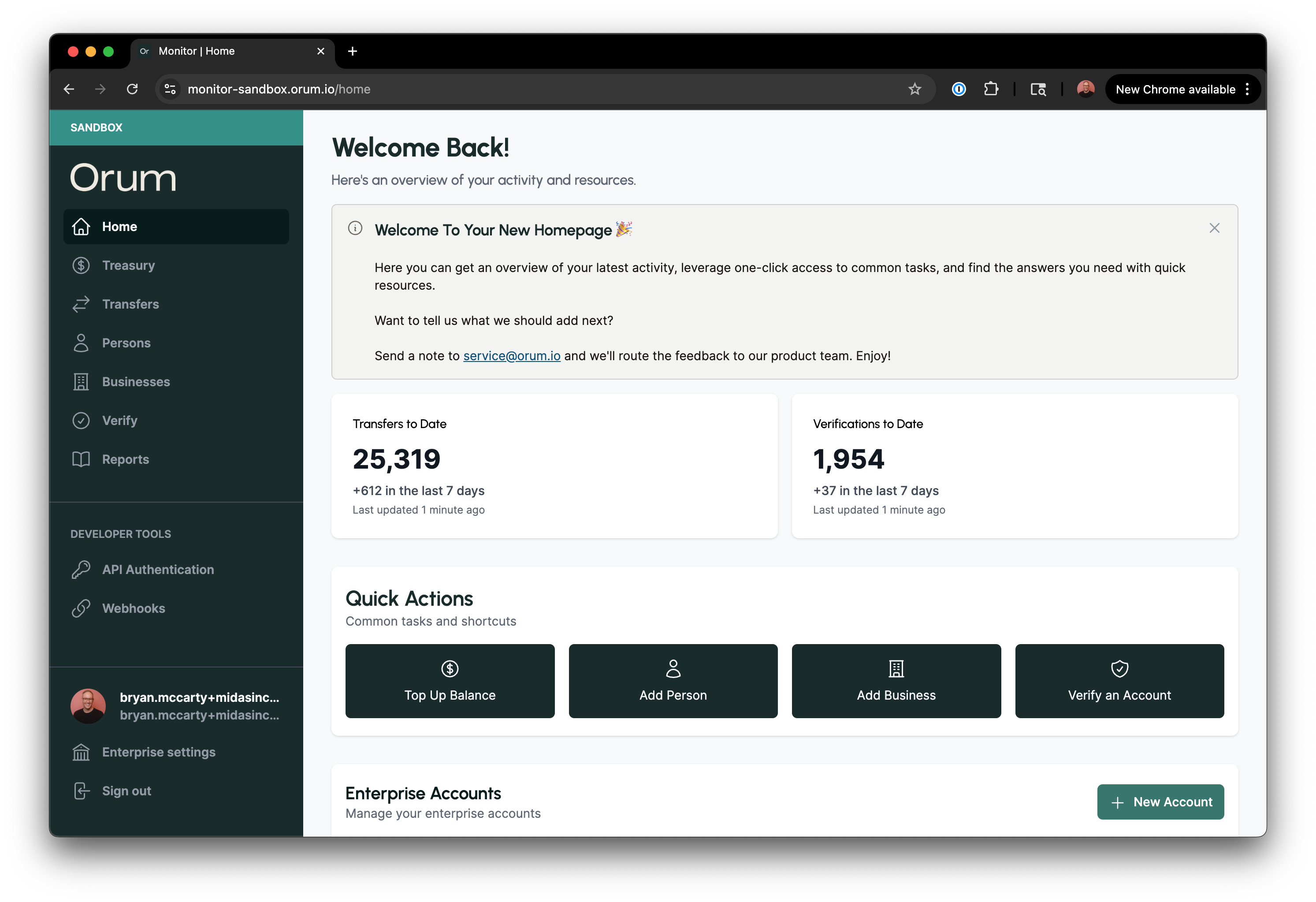Dismiss the Welcome To Your New Homepage banner

1214,228
